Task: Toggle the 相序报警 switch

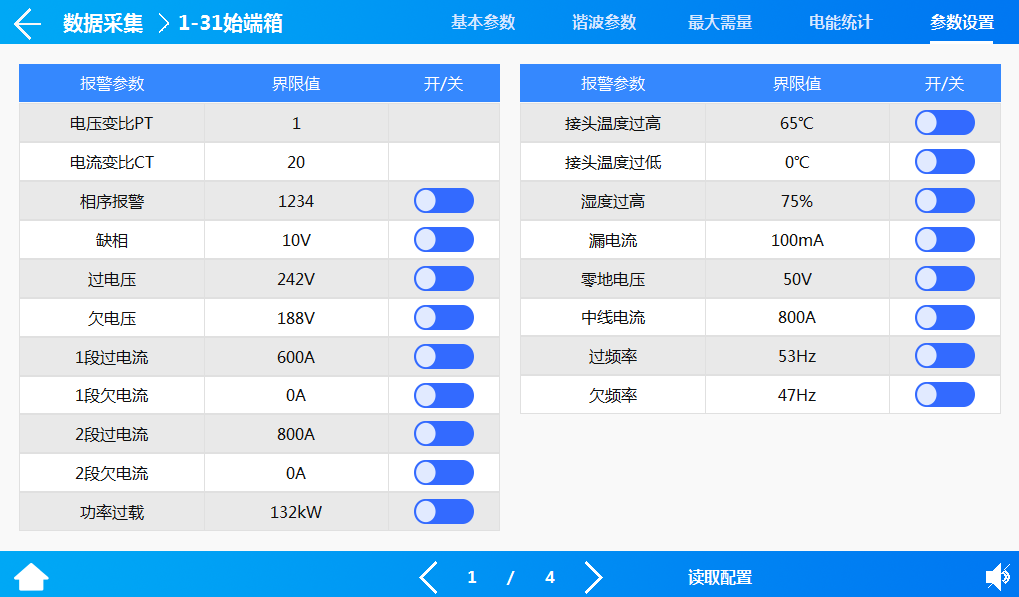Action: [444, 201]
